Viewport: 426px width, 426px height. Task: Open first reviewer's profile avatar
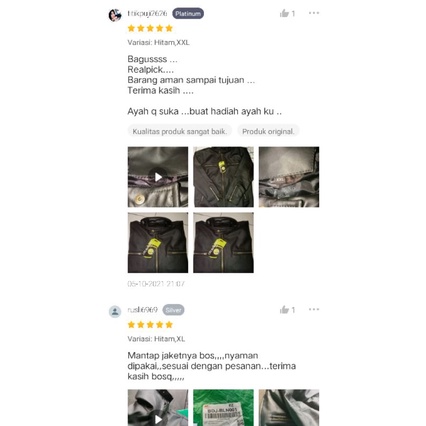coord(115,15)
